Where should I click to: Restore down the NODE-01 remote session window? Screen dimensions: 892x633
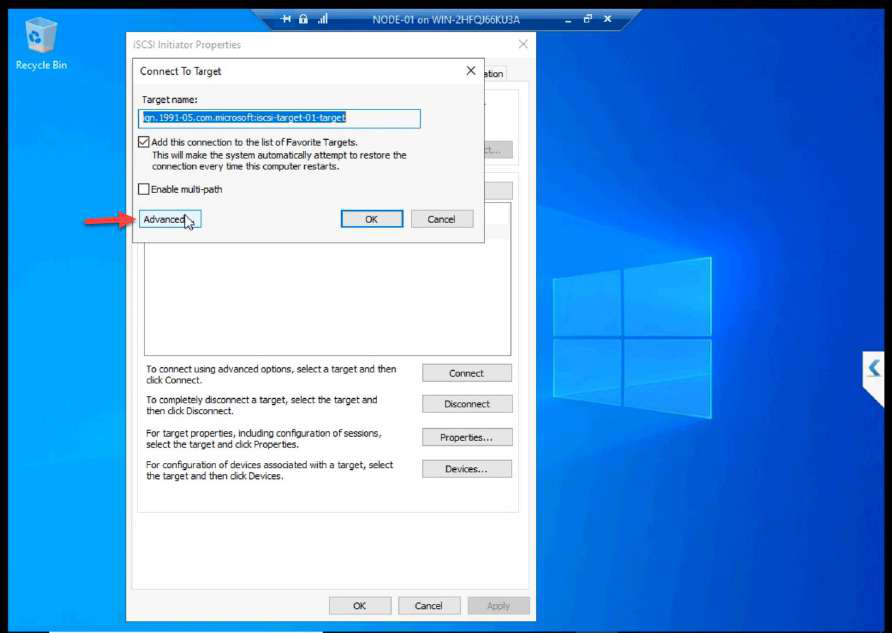click(x=588, y=19)
